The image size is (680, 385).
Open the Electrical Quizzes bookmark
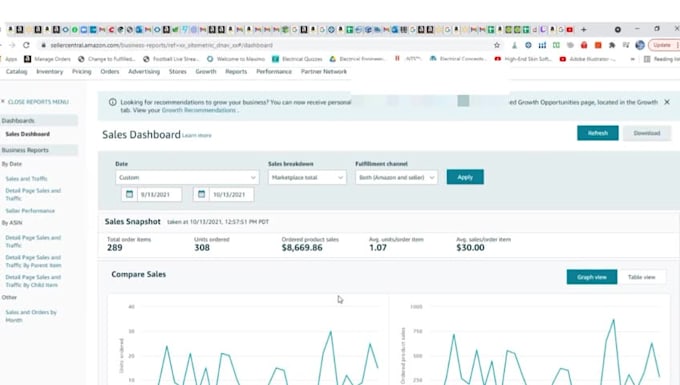pos(297,59)
